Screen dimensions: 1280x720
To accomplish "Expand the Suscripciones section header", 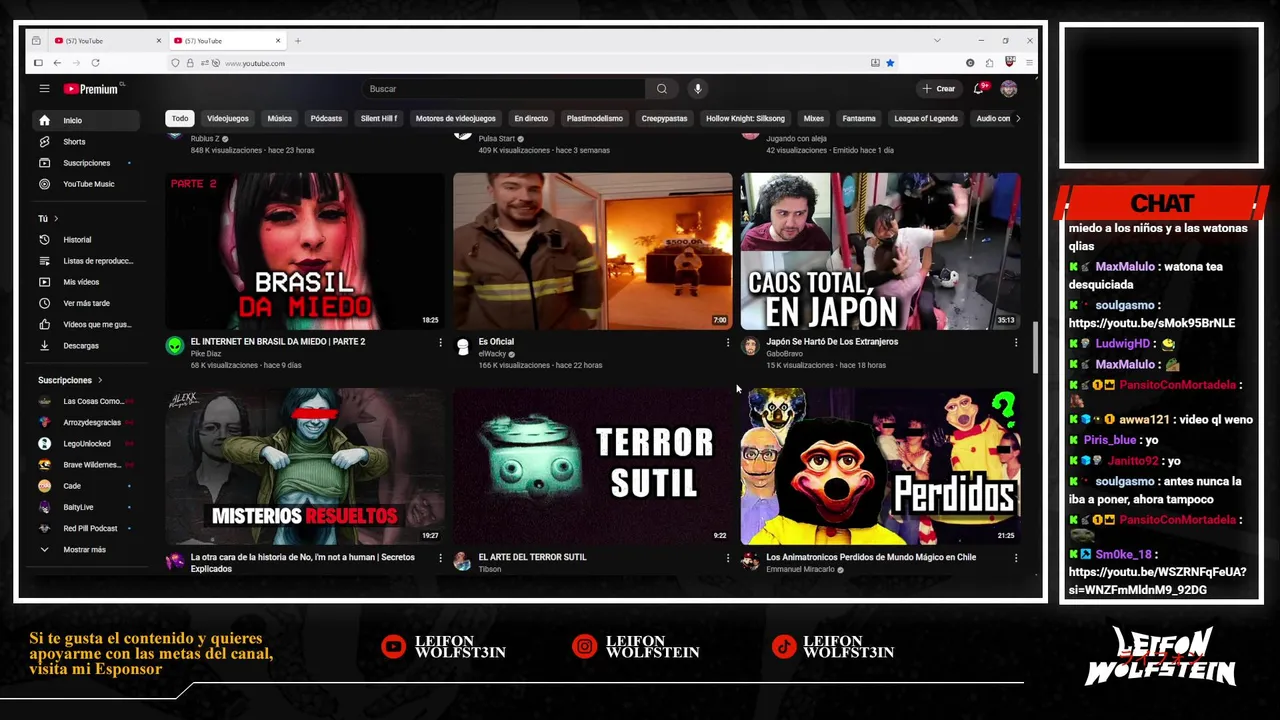I will pos(70,380).
